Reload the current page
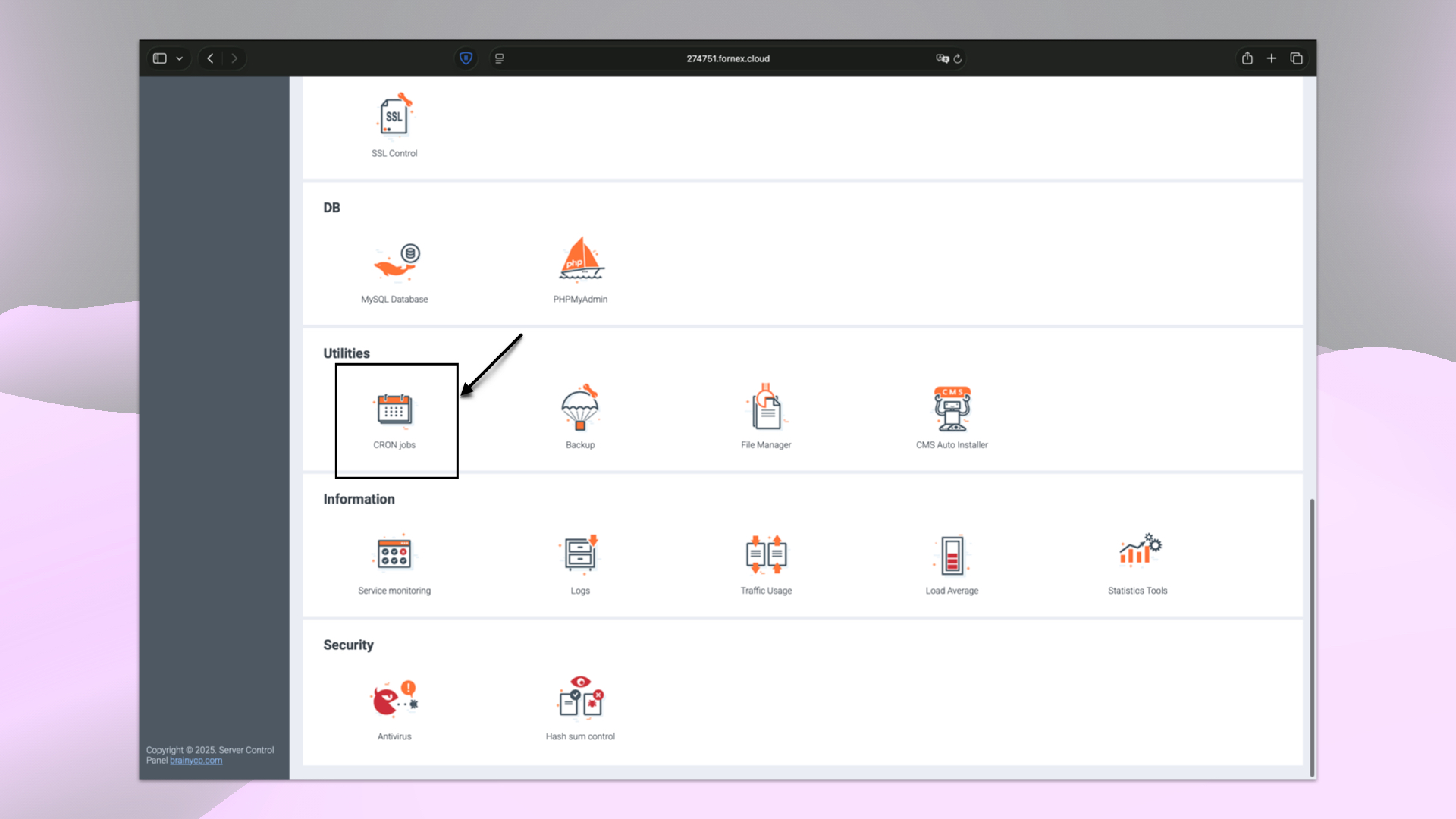This screenshot has width=1456, height=819. click(x=959, y=58)
